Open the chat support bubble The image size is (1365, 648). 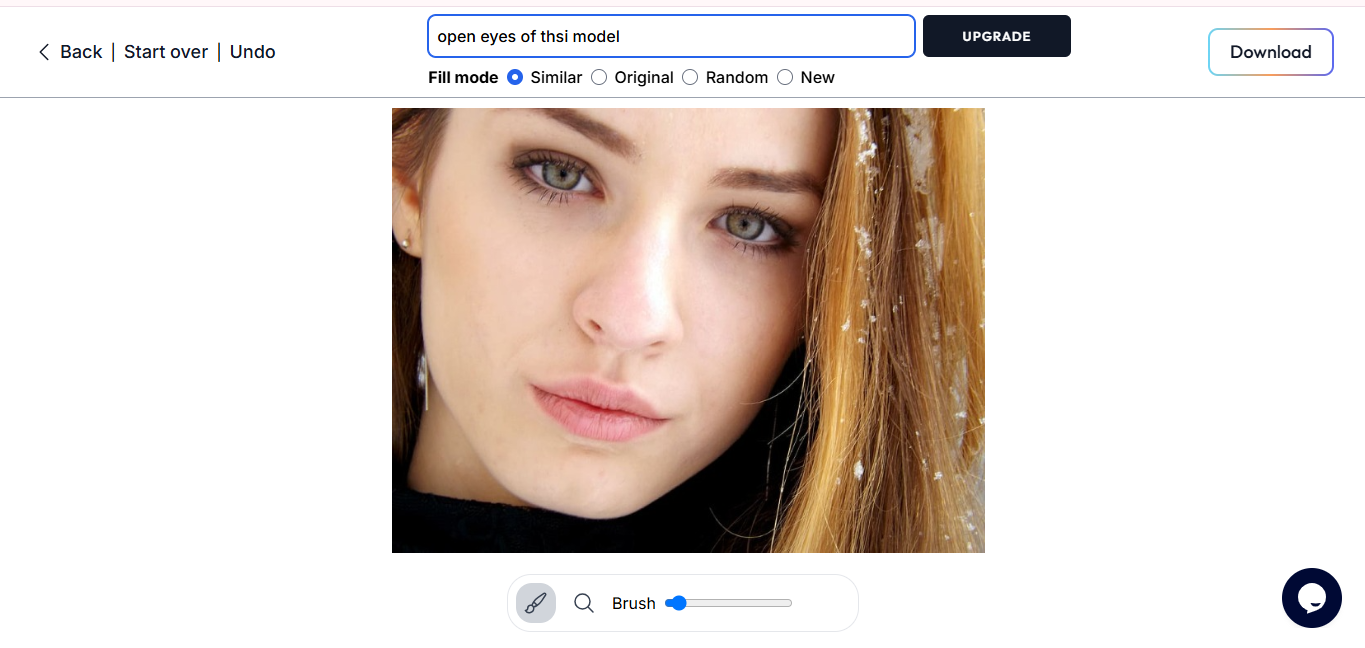(1311, 598)
